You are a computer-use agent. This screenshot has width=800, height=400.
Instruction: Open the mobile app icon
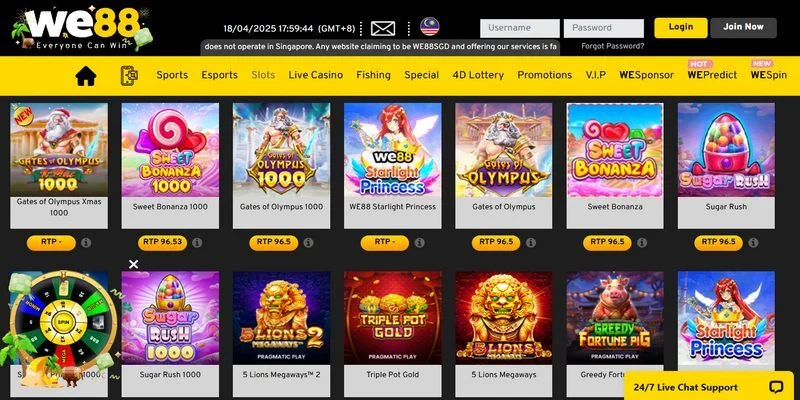pos(129,76)
